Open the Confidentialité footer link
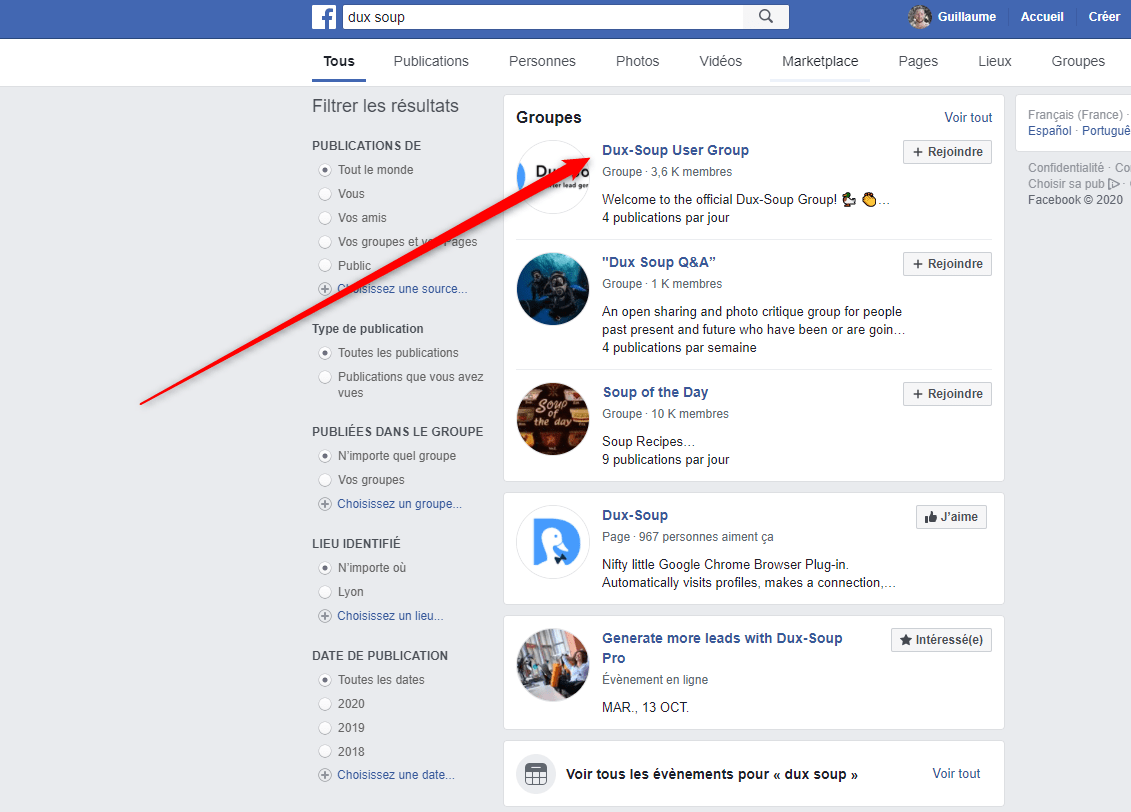Viewport: 1131px width, 812px height. 1065,167
